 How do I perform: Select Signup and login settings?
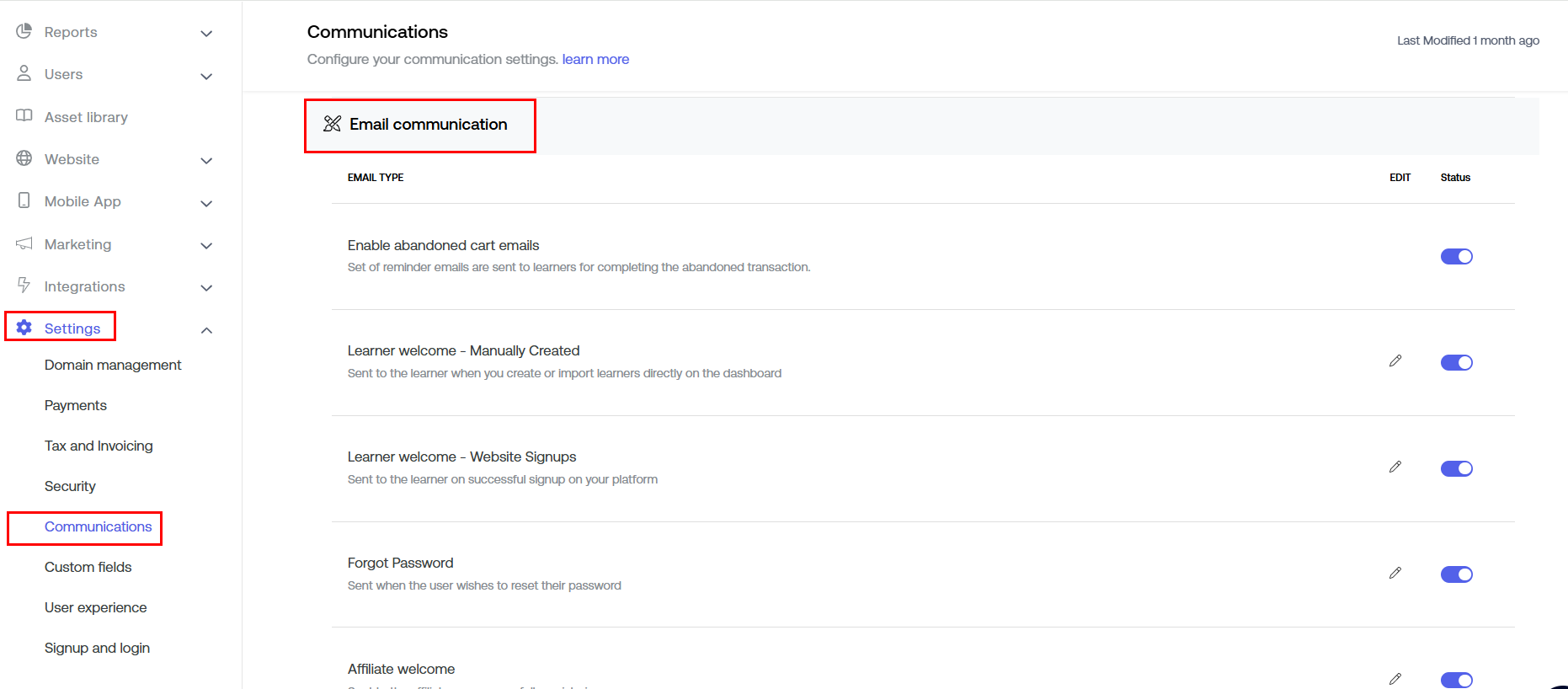click(x=97, y=648)
